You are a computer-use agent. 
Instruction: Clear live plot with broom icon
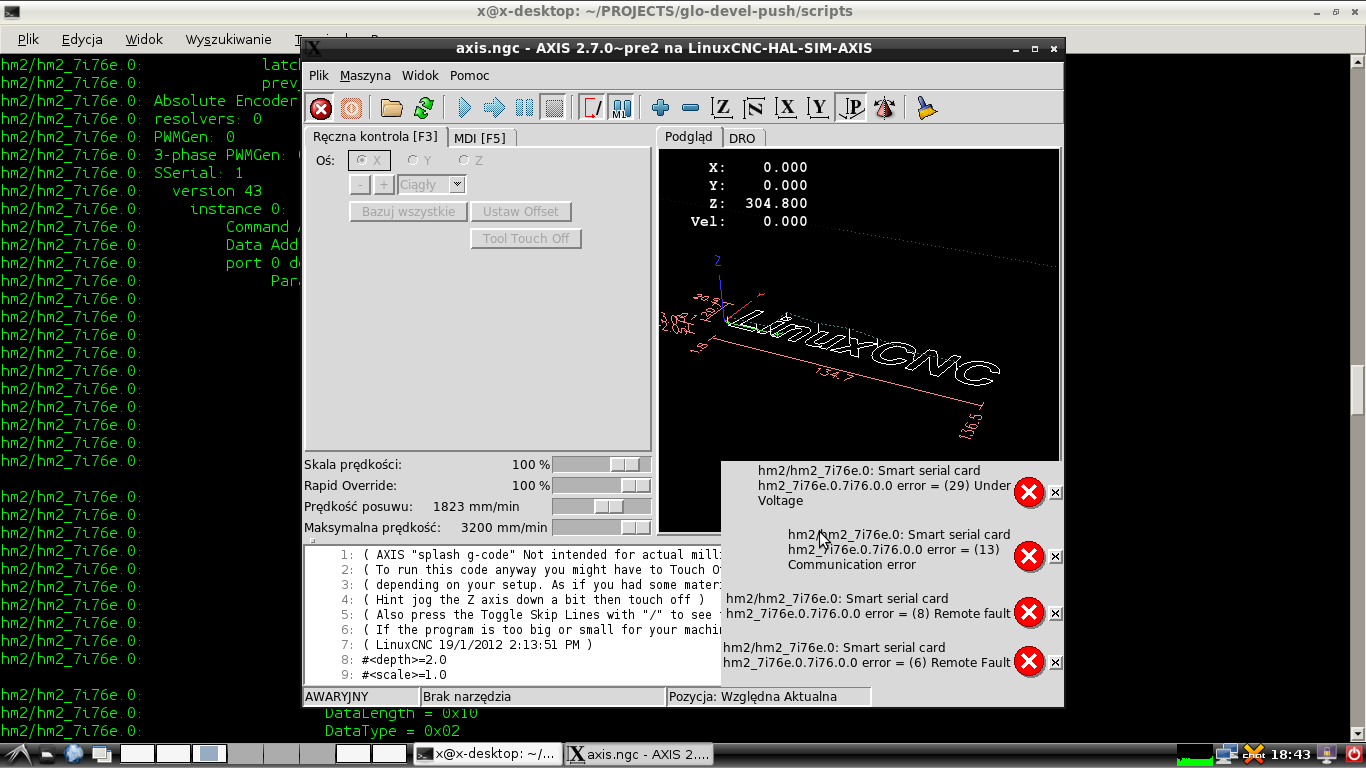927,108
